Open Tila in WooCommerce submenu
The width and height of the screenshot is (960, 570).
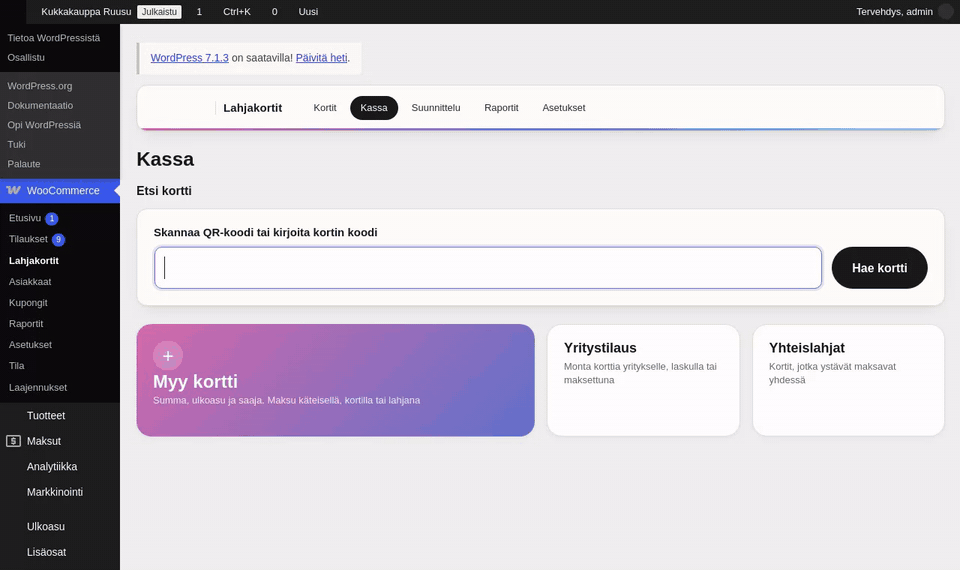click(17, 366)
